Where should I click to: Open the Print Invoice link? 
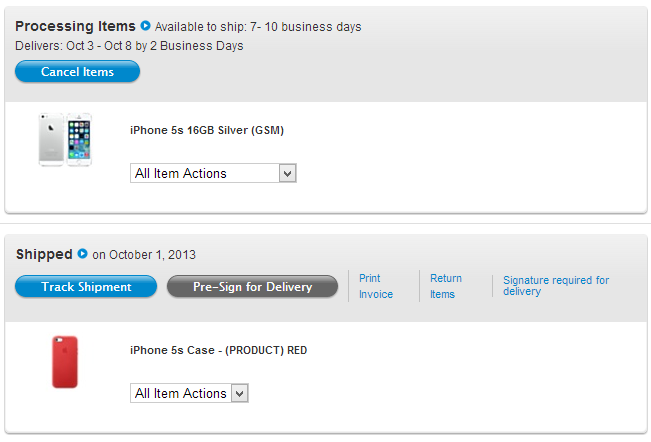point(376,286)
